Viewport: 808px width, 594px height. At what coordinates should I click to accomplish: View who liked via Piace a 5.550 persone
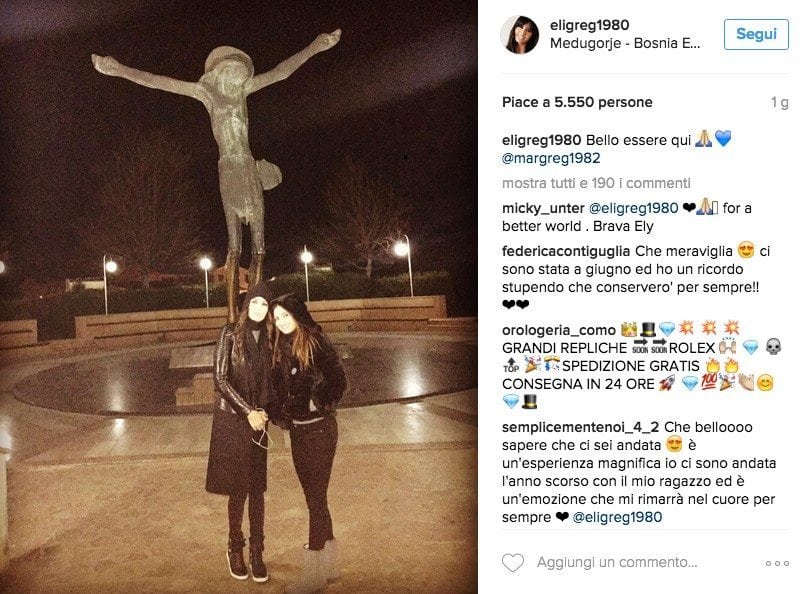click(x=577, y=102)
